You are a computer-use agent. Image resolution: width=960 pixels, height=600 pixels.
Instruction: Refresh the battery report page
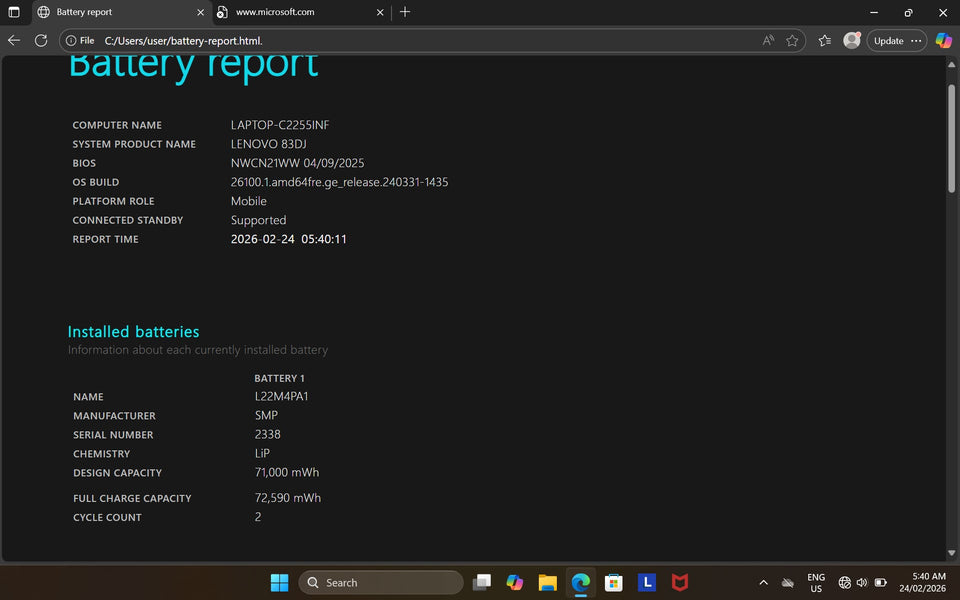tap(41, 41)
